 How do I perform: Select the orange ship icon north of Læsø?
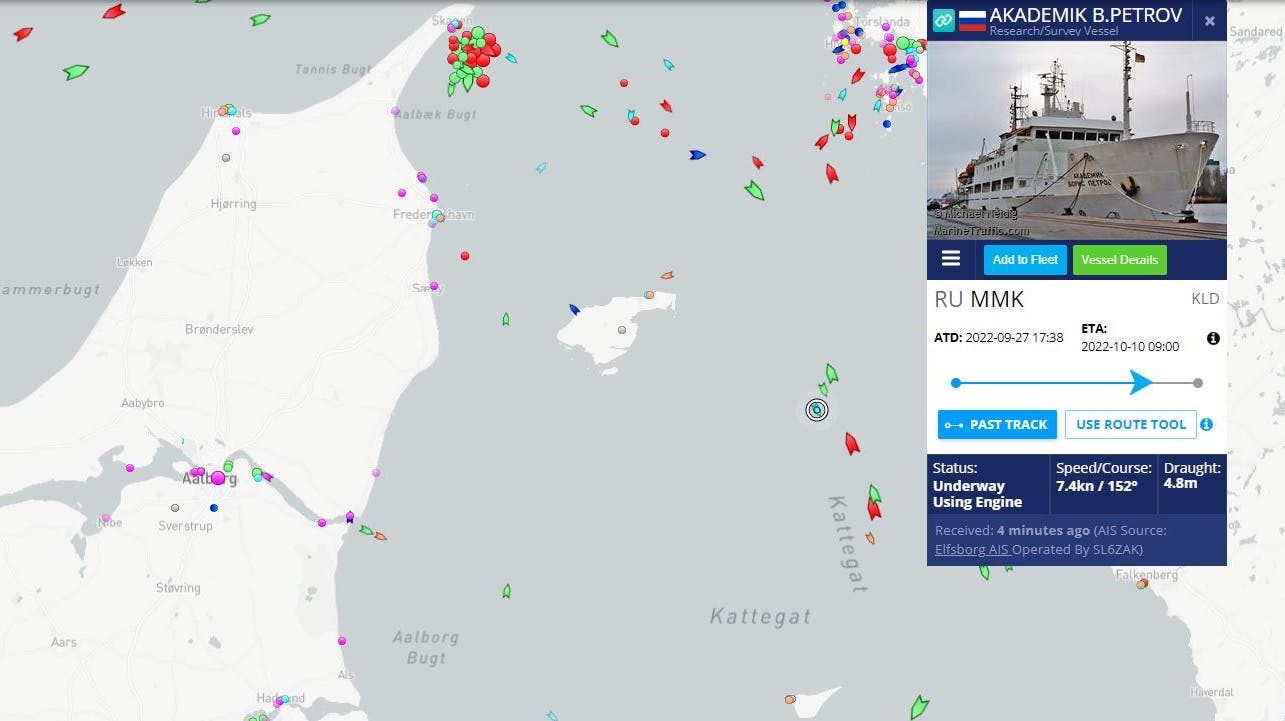point(667,274)
